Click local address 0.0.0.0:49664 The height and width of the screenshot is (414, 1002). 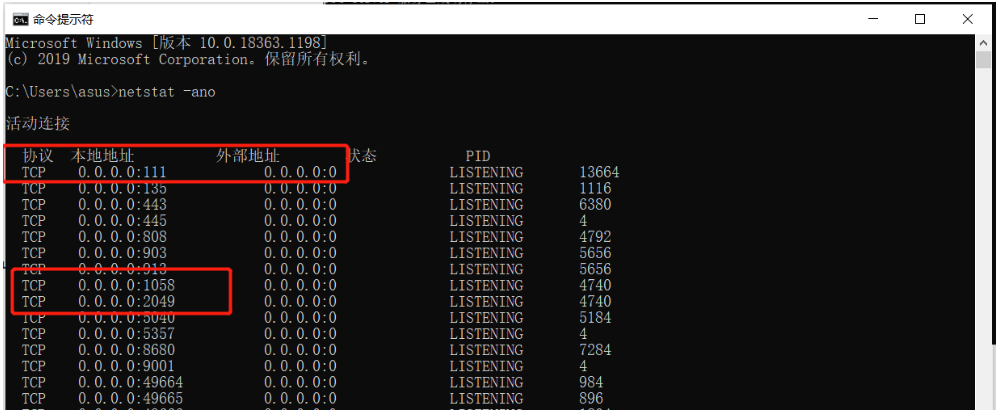[x=130, y=382]
